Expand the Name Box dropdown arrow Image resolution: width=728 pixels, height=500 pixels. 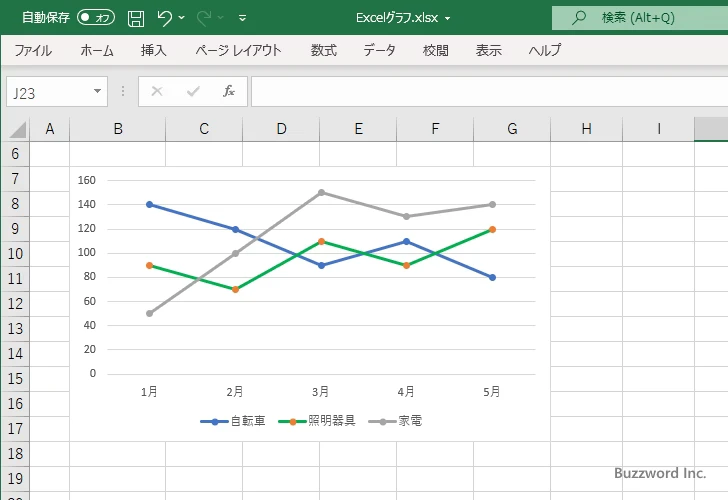(98, 91)
